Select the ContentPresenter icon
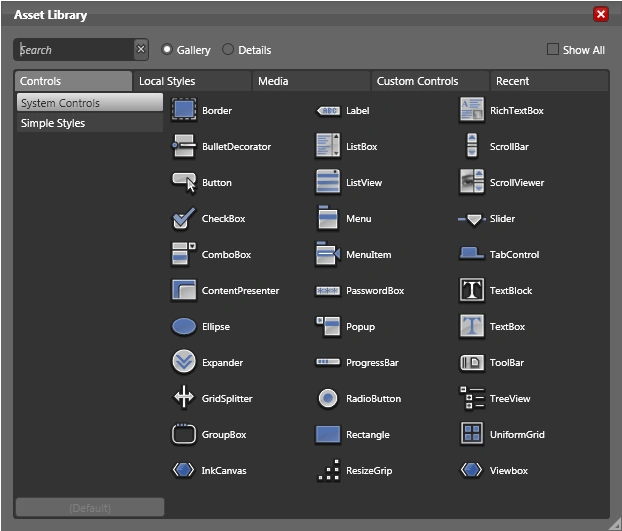The width and height of the screenshot is (622, 531). (184, 290)
